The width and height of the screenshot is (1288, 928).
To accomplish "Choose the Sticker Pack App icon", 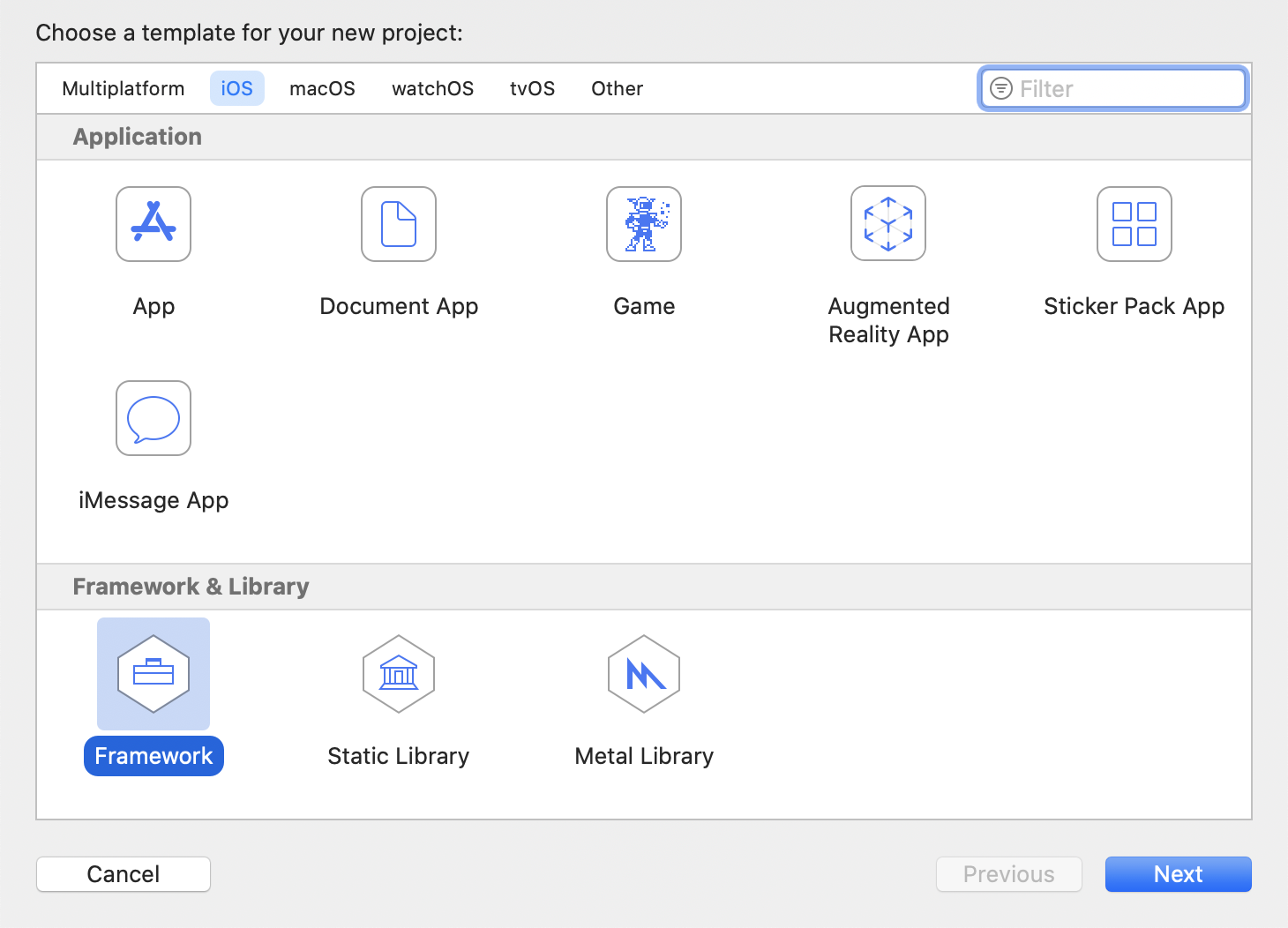I will [1134, 224].
